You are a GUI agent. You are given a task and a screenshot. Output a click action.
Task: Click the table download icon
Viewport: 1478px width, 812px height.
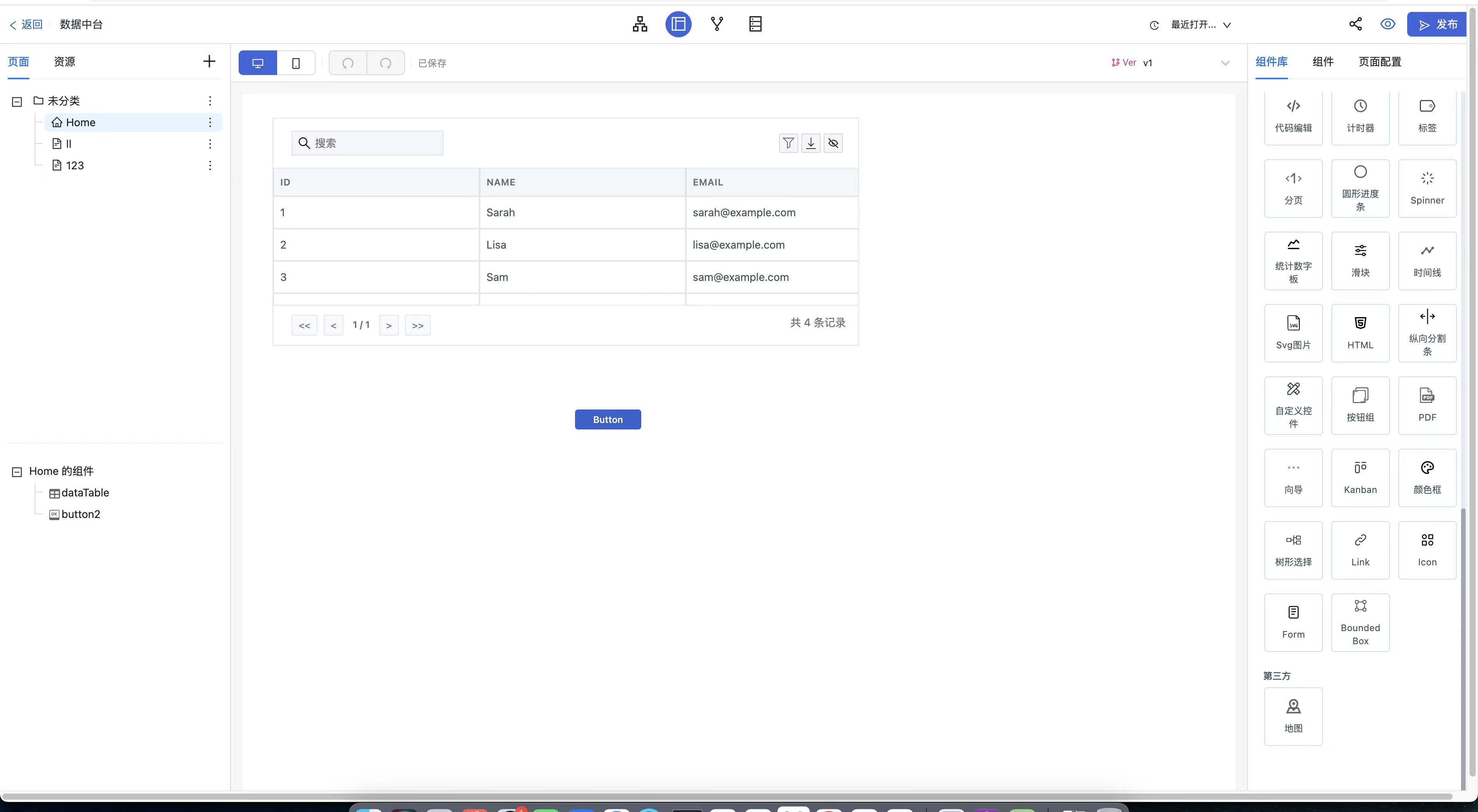tap(811, 143)
